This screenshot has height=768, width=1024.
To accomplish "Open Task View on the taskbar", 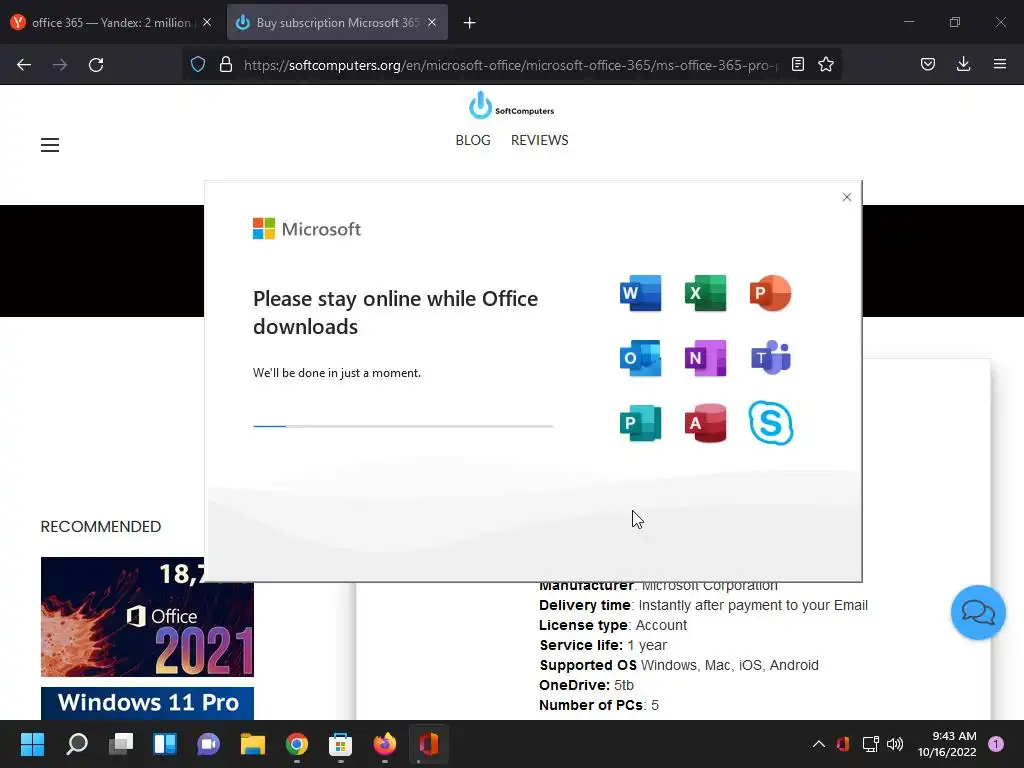I will 121,744.
